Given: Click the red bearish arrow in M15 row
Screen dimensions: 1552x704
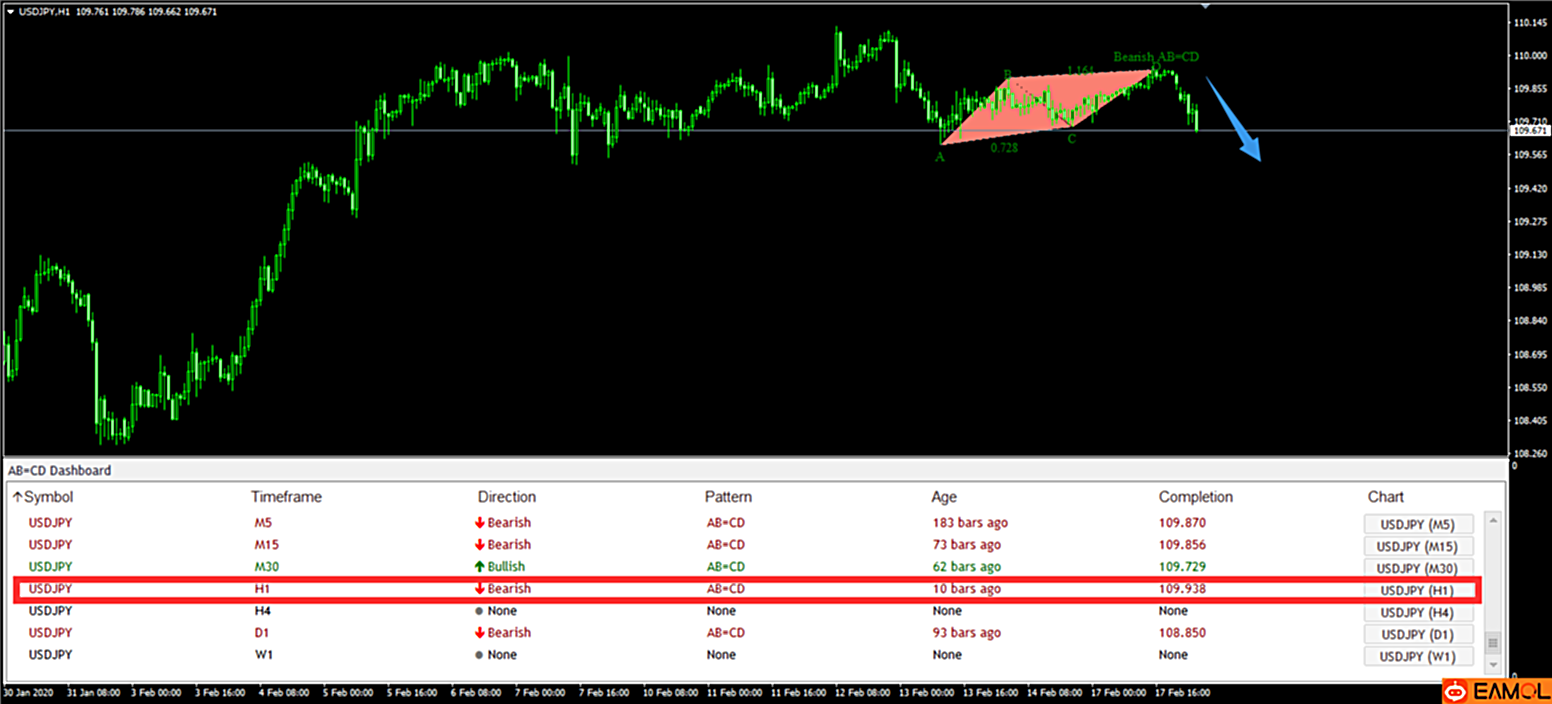Looking at the screenshot, I should 480,545.
